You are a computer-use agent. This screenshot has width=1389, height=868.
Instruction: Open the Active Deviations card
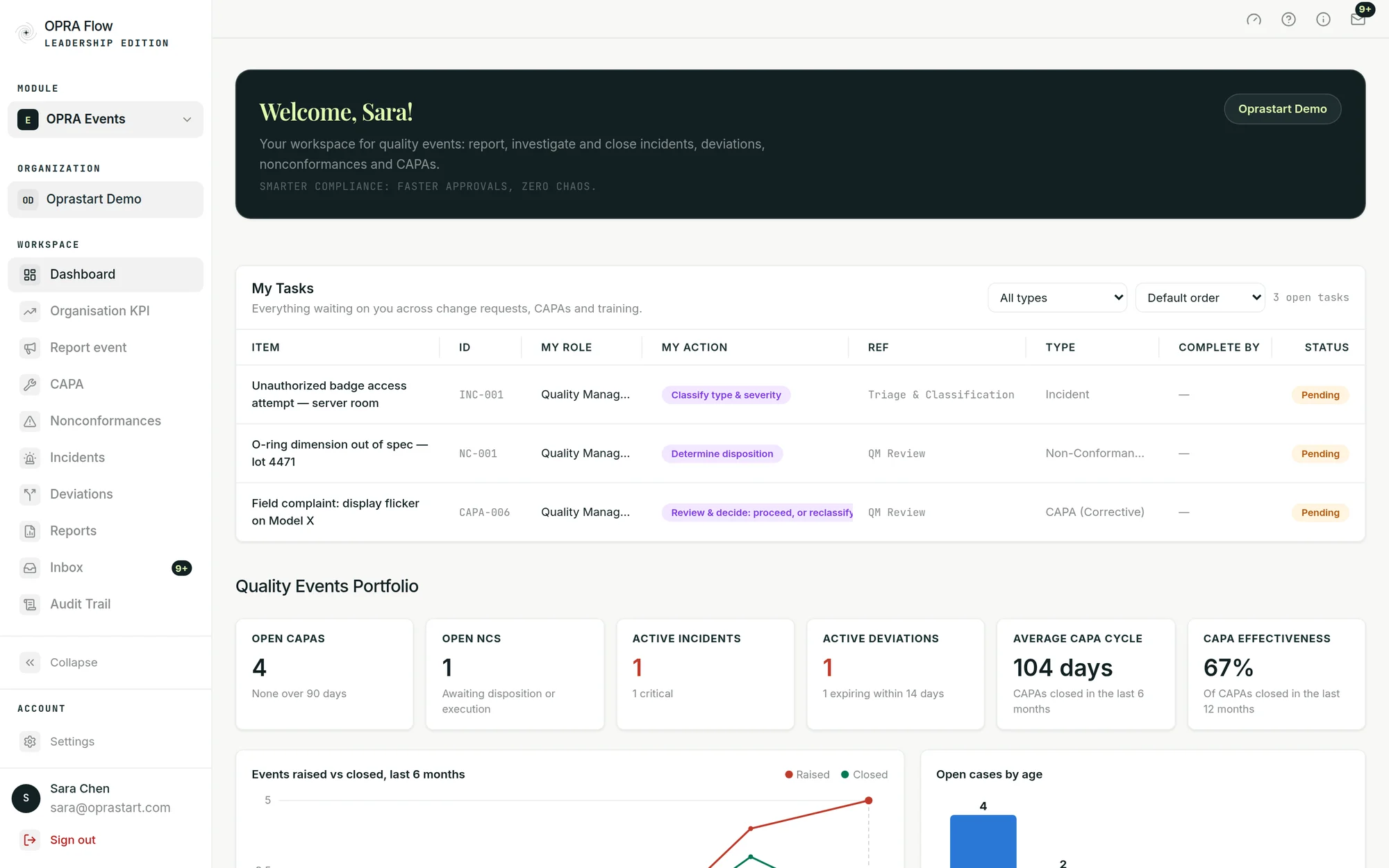[895, 674]
